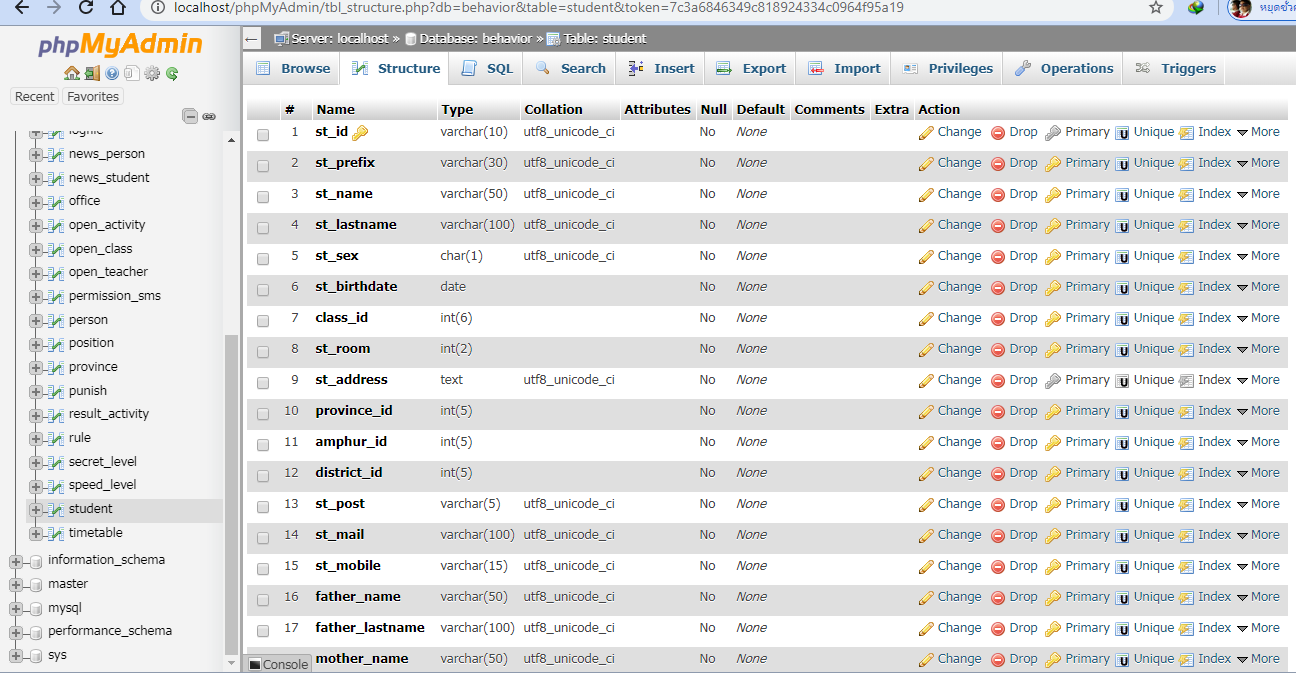The image size is (1296, 673).
Task: Open the SQL tab
Action: pyautogui.click(x=488, y=69)
